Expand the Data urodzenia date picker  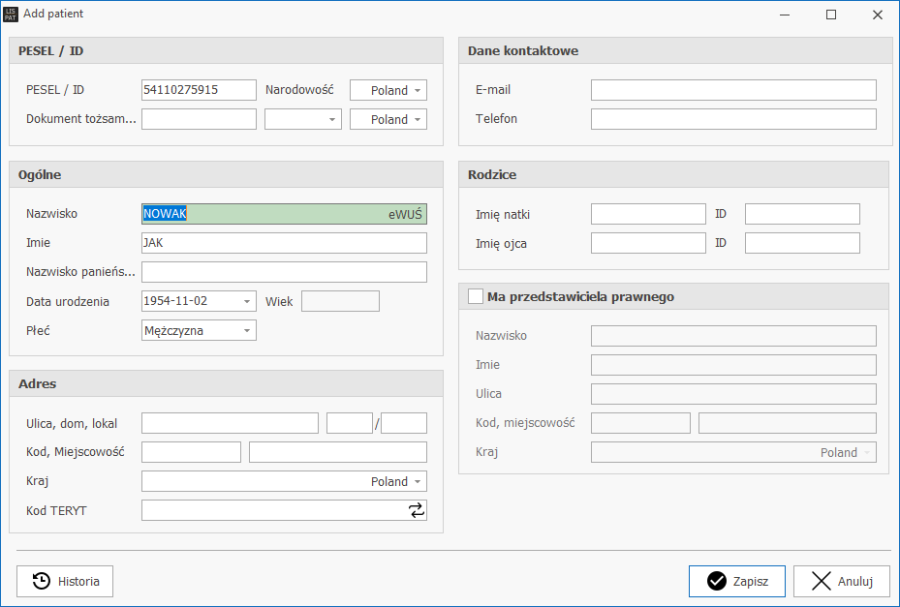[x=247, y=301]
